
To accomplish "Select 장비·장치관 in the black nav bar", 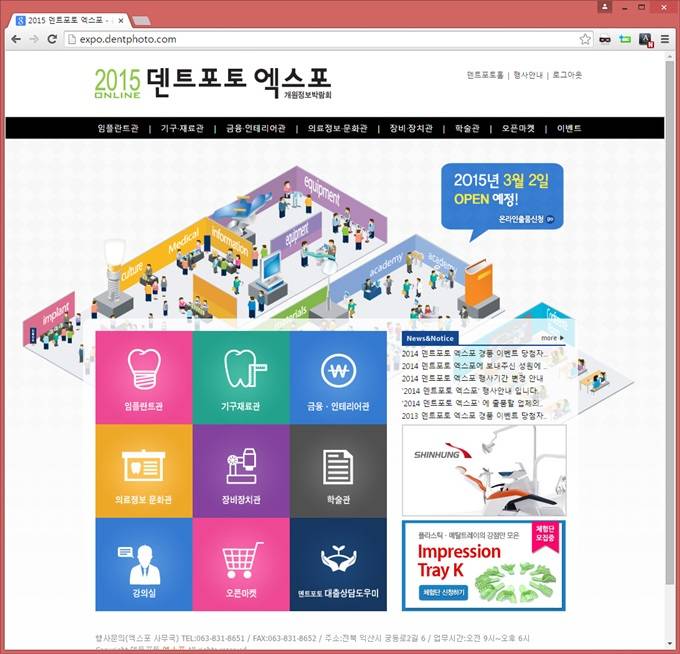I will click(411, 128).
